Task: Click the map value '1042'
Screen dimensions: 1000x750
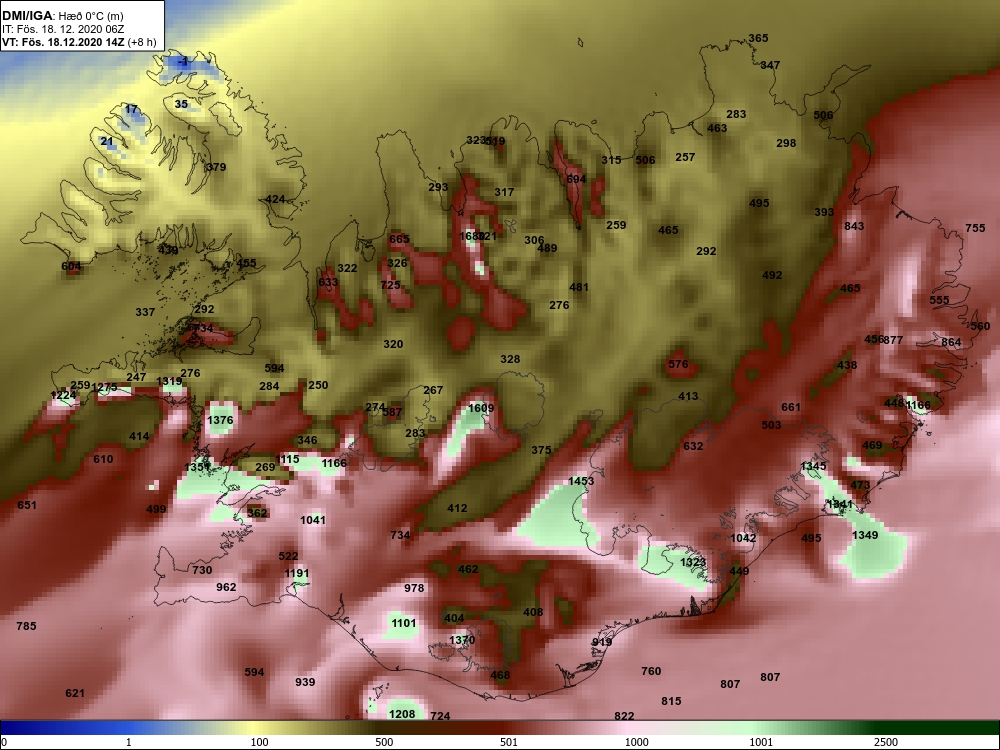Action: click(743, 538)
